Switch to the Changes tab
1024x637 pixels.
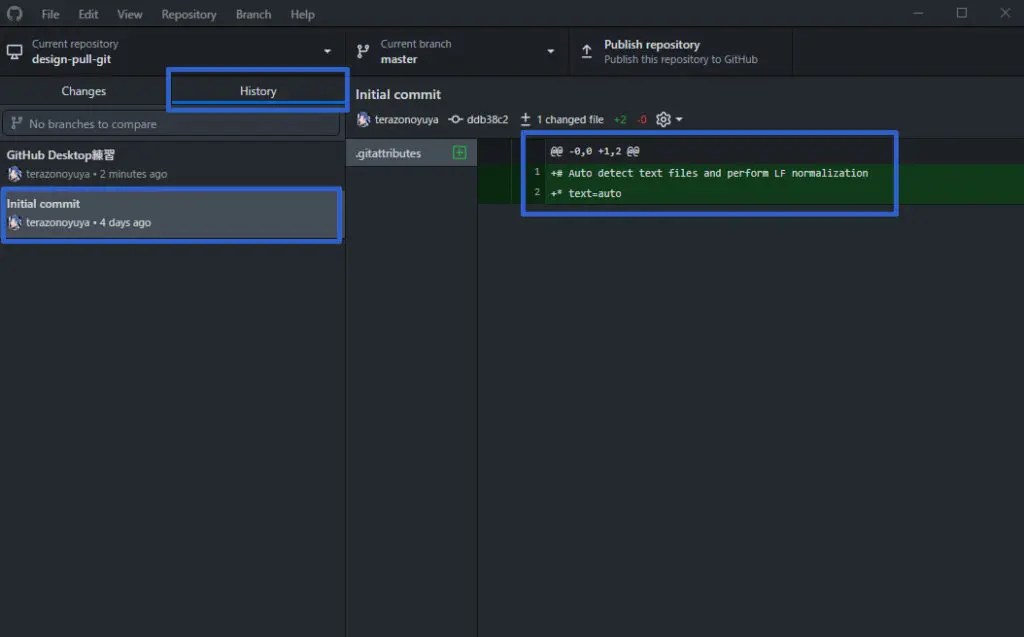[x=84, y=91]
